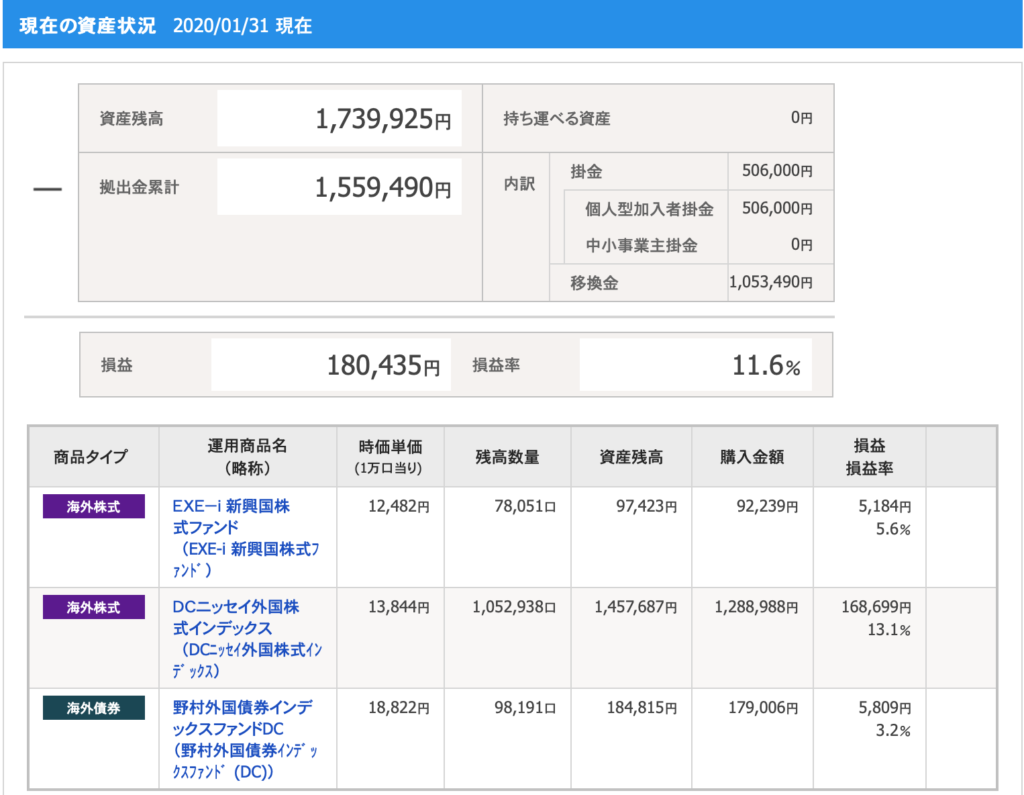Select the 13.1% gain rate

tap(889, 630)
